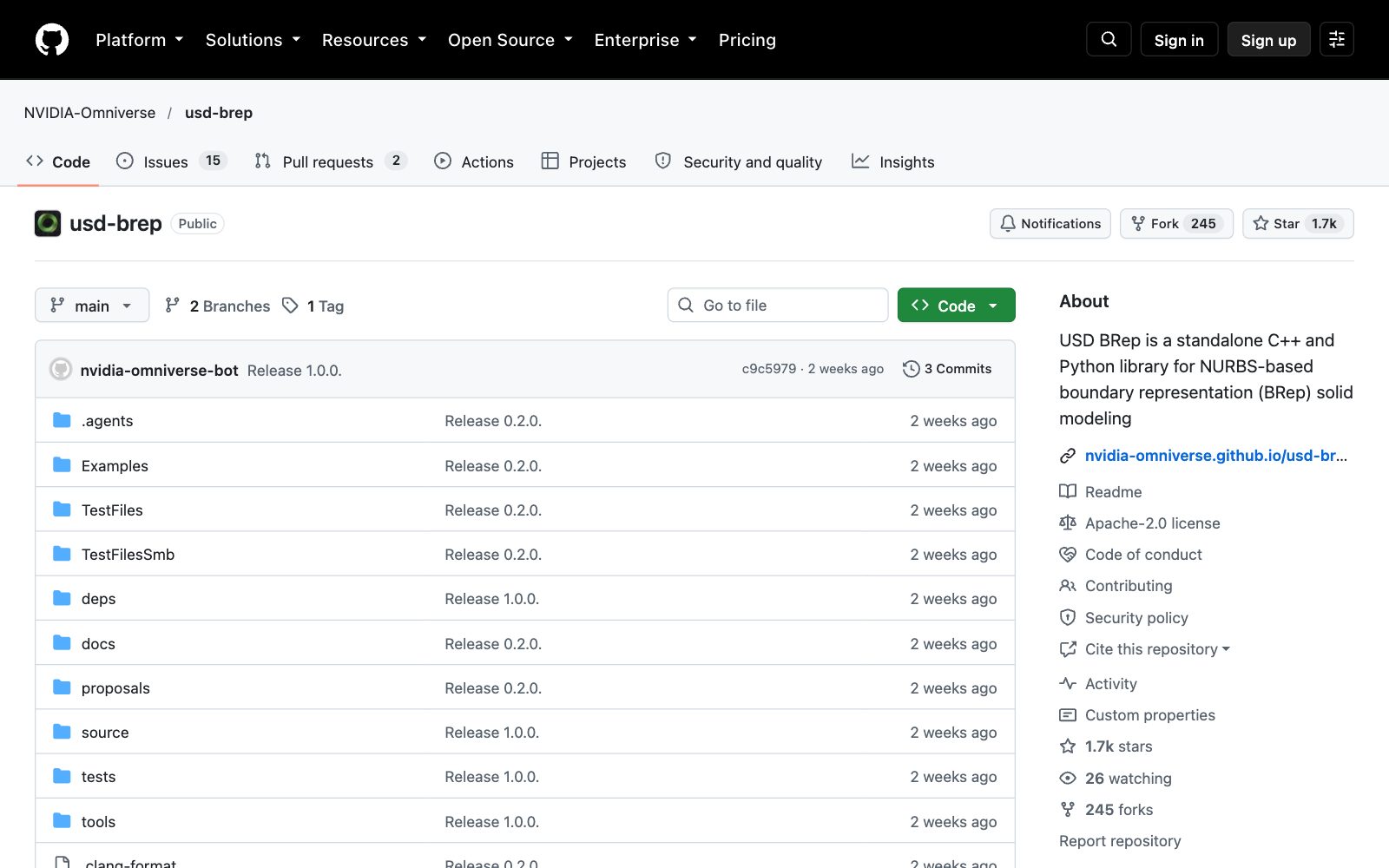This screenshot has width=1389, height=868.
Task: Click the nvidia-omniverse-bot avatar
Action: point(61,369)
